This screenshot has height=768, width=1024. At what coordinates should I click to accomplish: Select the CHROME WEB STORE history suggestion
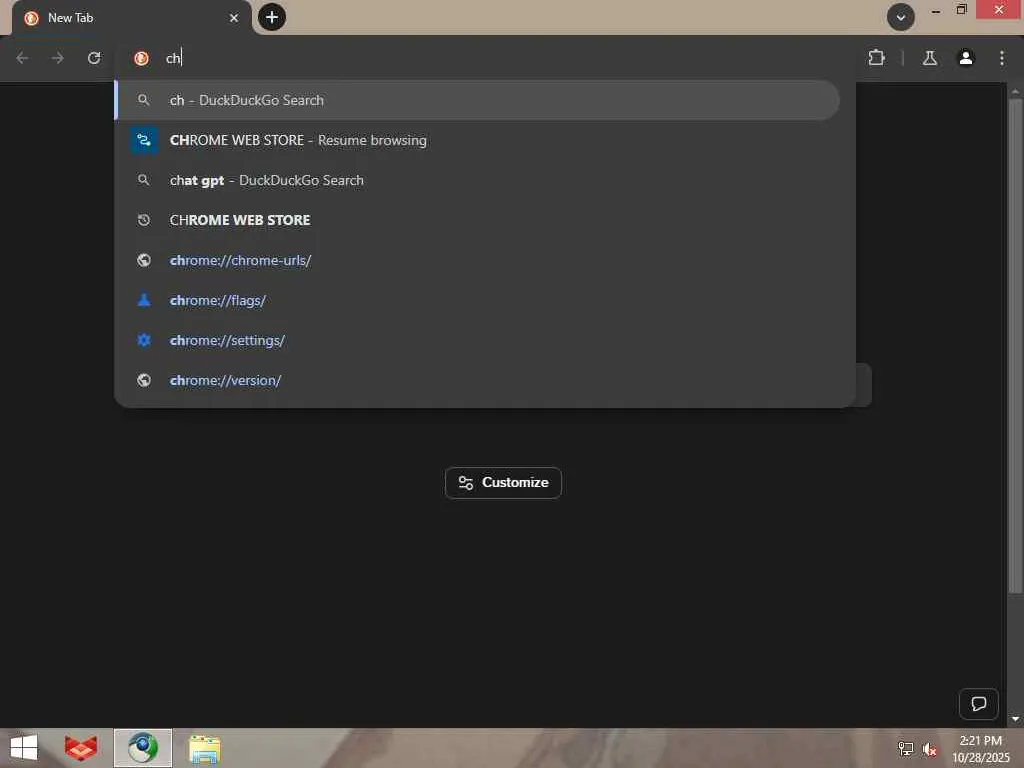478,220
